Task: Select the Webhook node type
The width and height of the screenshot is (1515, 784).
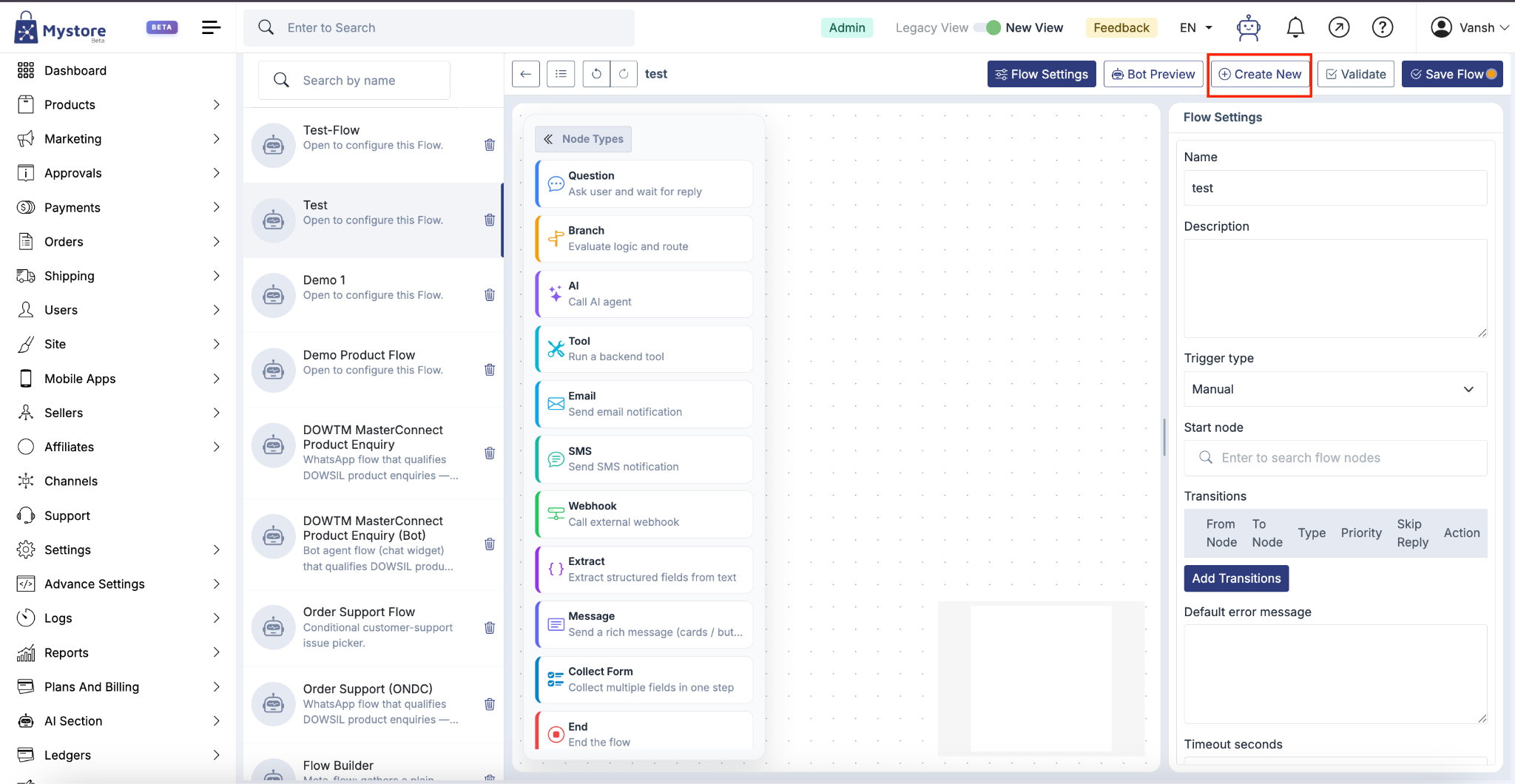Action: (x=644, y=514)
